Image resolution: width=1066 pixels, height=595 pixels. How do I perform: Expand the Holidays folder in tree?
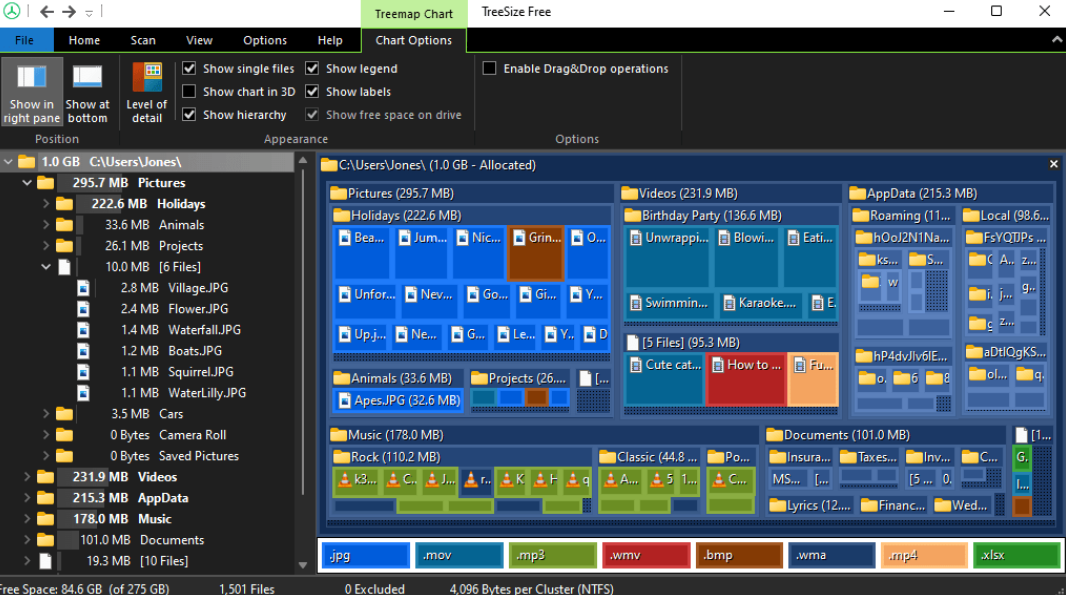click(46, 204)
